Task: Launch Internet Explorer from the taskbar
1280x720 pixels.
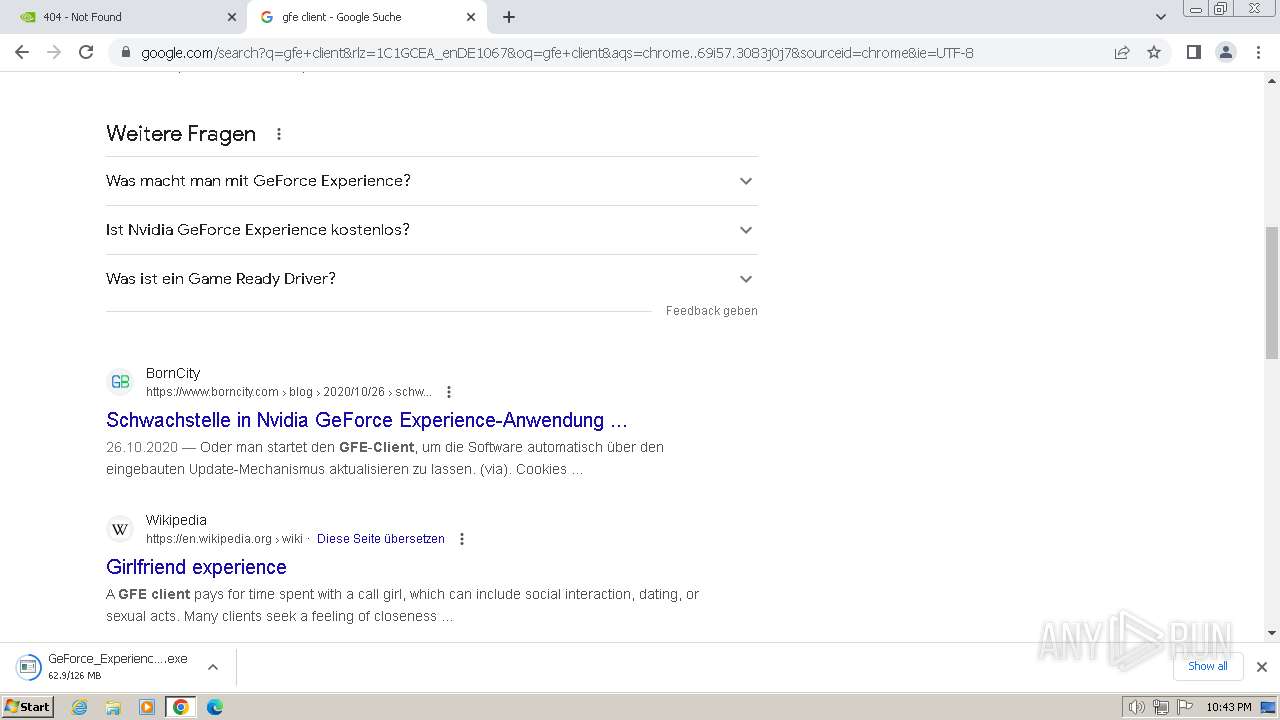Action: 80,707
